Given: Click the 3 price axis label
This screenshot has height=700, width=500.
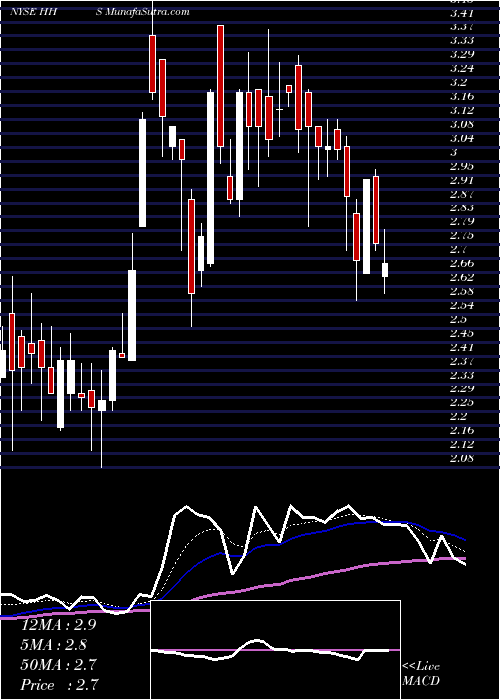Looking at the screenshot, I should pos(454,152).
